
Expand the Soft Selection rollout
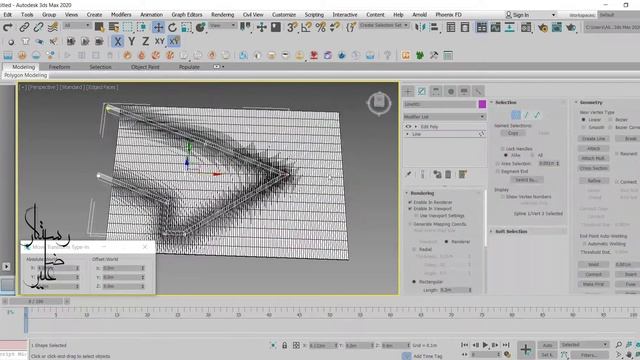[x=511, y=231]
